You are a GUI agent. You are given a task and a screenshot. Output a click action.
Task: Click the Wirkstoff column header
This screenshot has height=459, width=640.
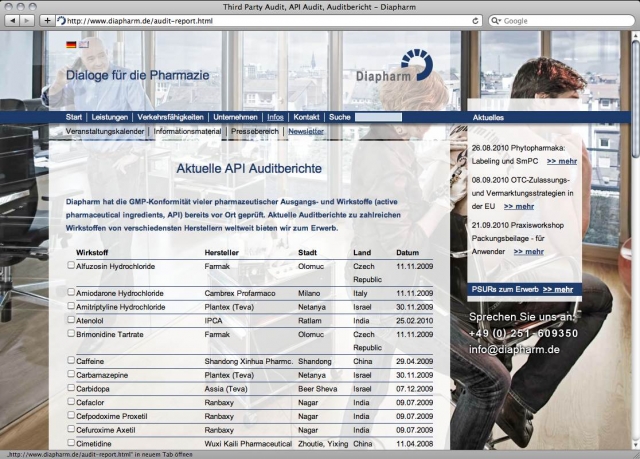point(92,253)
